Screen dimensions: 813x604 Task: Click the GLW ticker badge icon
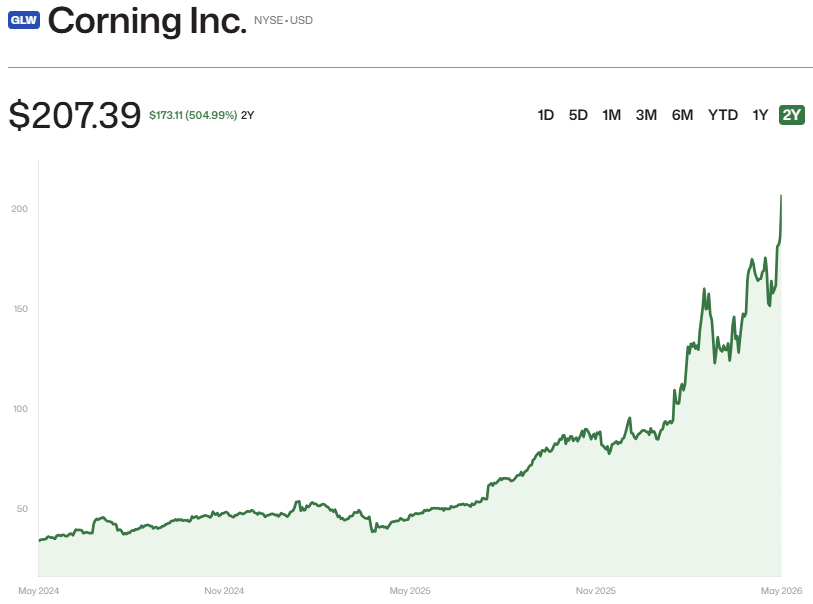point(24,20)
